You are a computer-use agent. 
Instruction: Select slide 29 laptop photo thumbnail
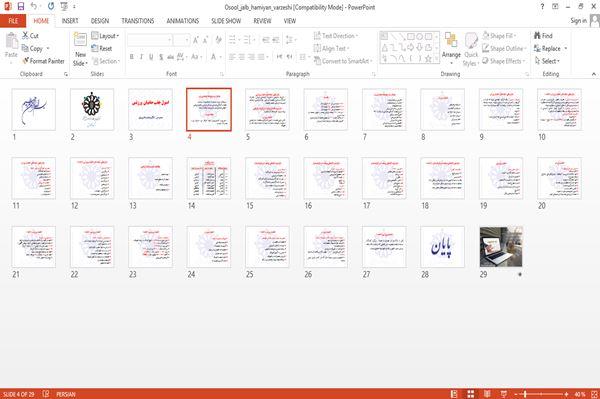[501, 247]
